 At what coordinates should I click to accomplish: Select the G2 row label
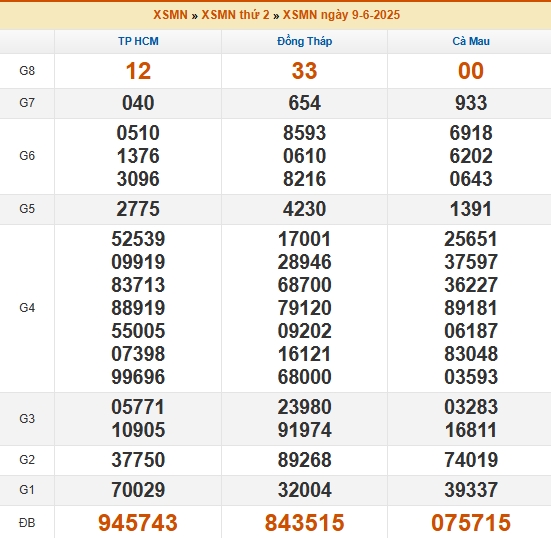pos(27,460)
